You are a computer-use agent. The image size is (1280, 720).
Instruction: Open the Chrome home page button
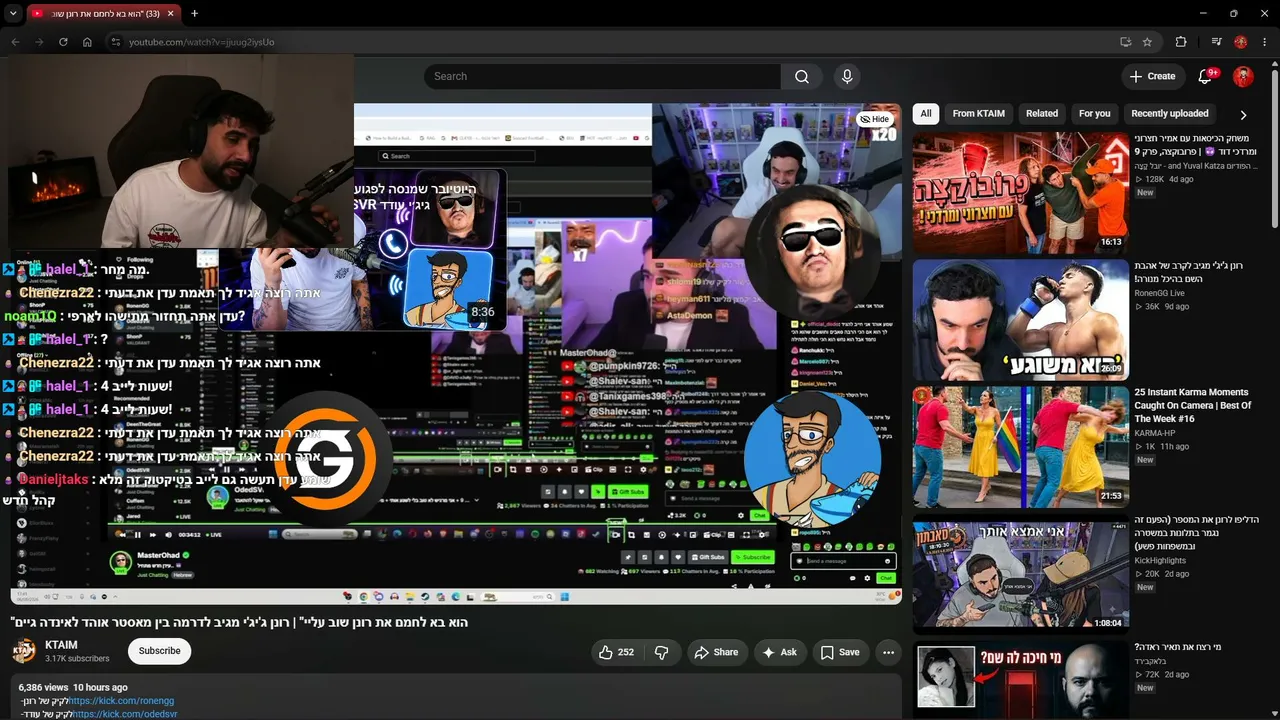(87, 42)
